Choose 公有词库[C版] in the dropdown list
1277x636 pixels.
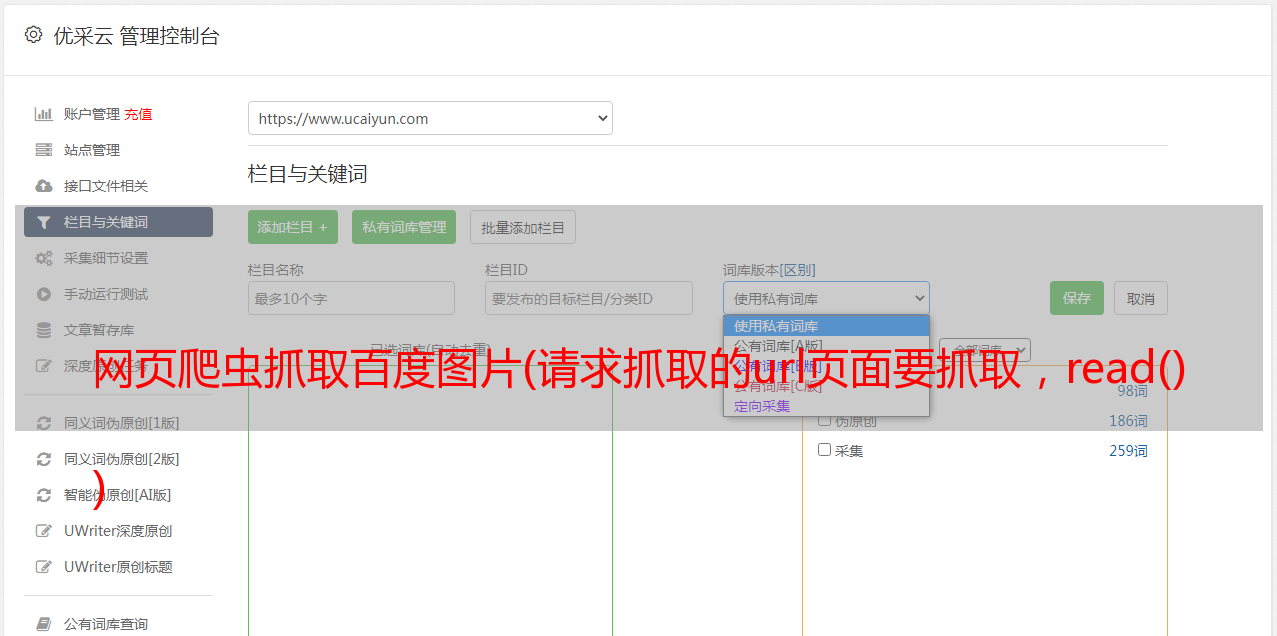826,386
